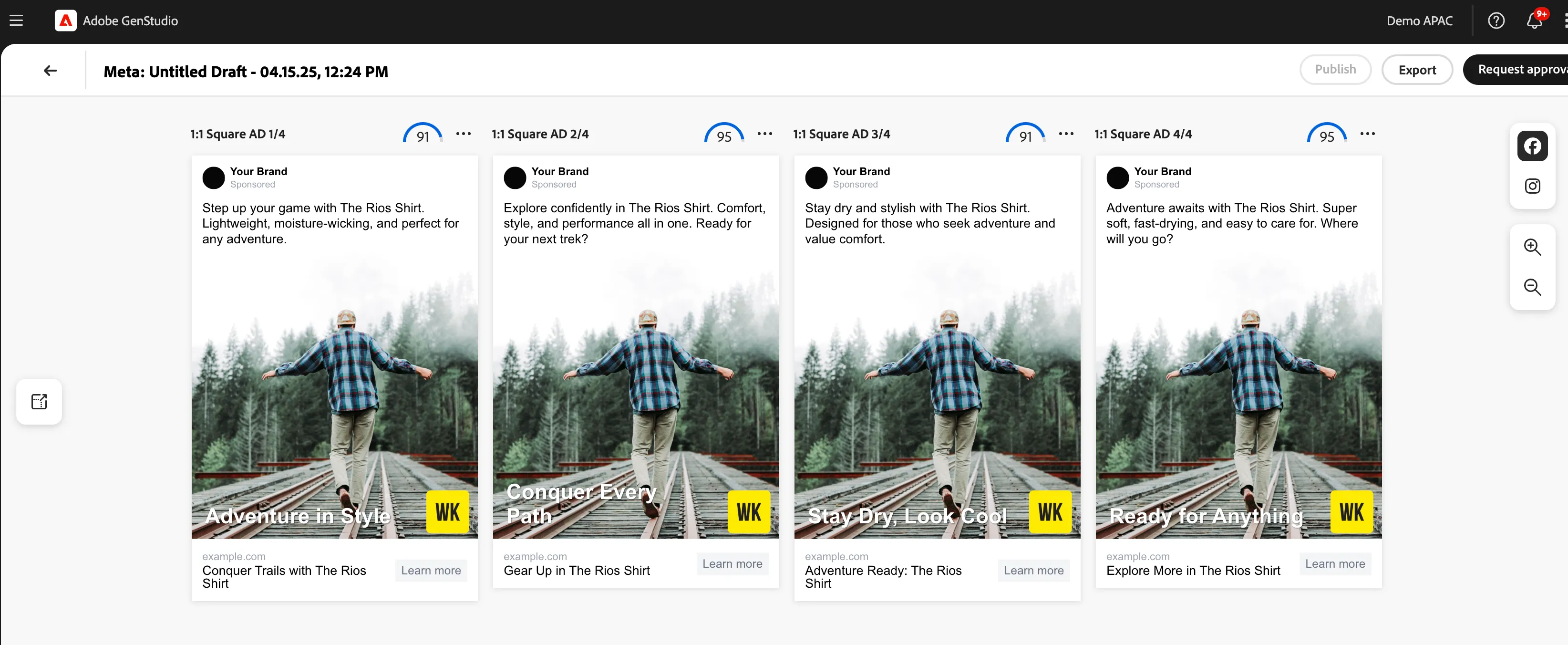Click brand avatar circle on AD 1/4
This screenshot has width=1568, height=645.
click(213, 178)
